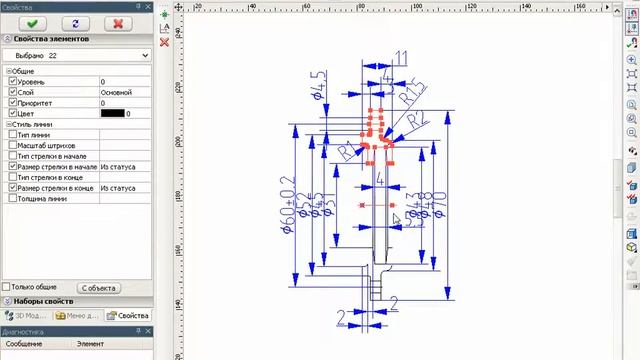This screenshot has width=640, height=360.
Task: Click the black Цвет color swatch
Action: (112, 113)
